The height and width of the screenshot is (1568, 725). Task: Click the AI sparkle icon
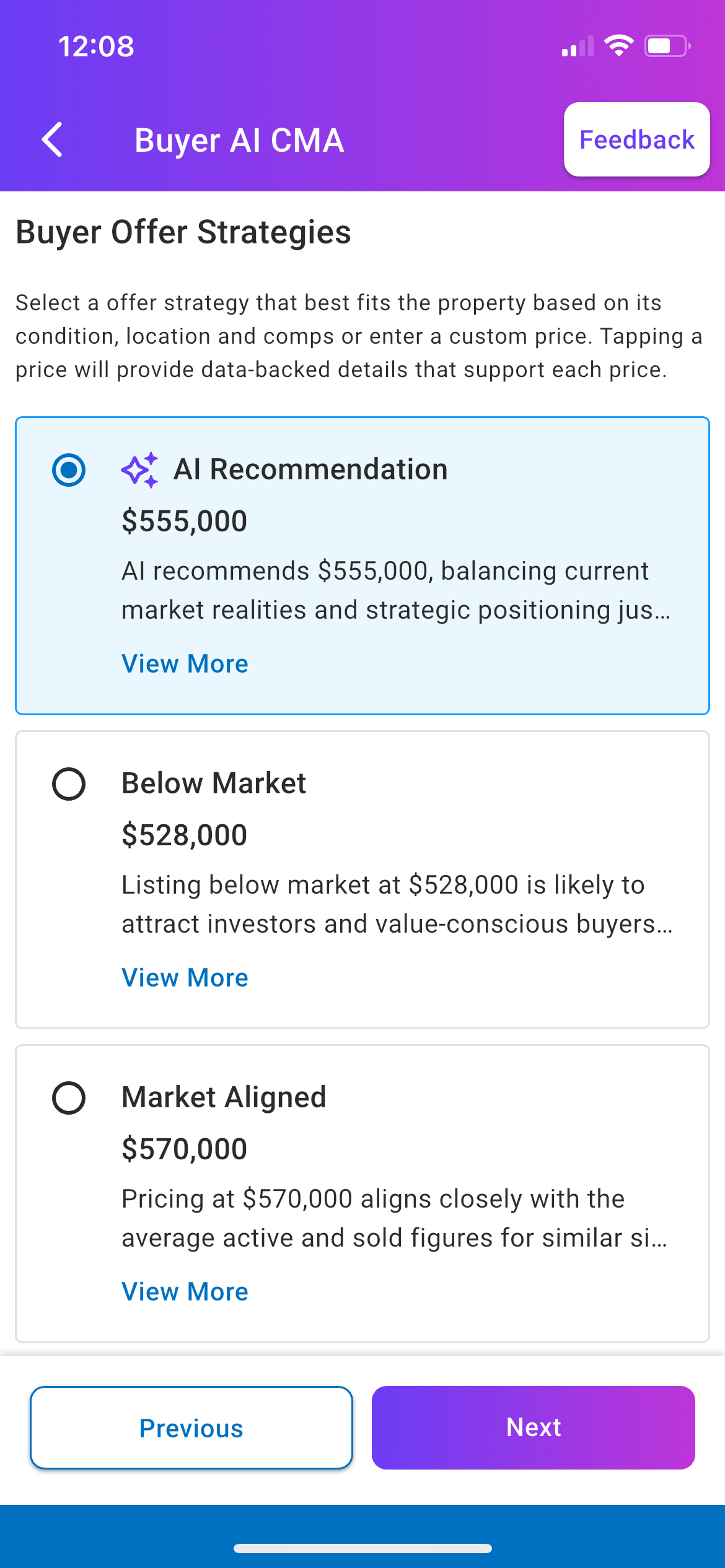[139, 470]
